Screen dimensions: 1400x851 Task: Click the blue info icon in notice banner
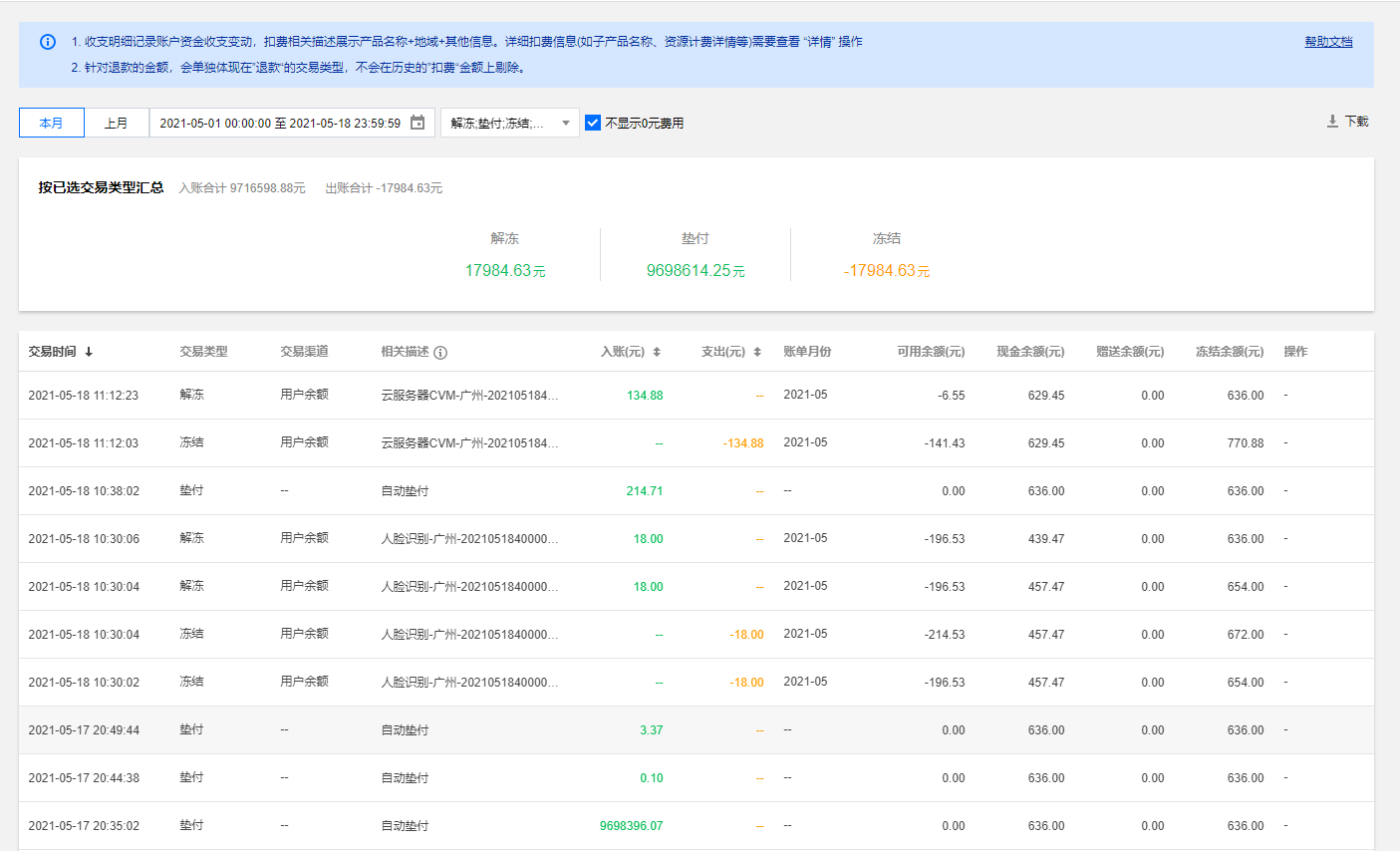48,42
